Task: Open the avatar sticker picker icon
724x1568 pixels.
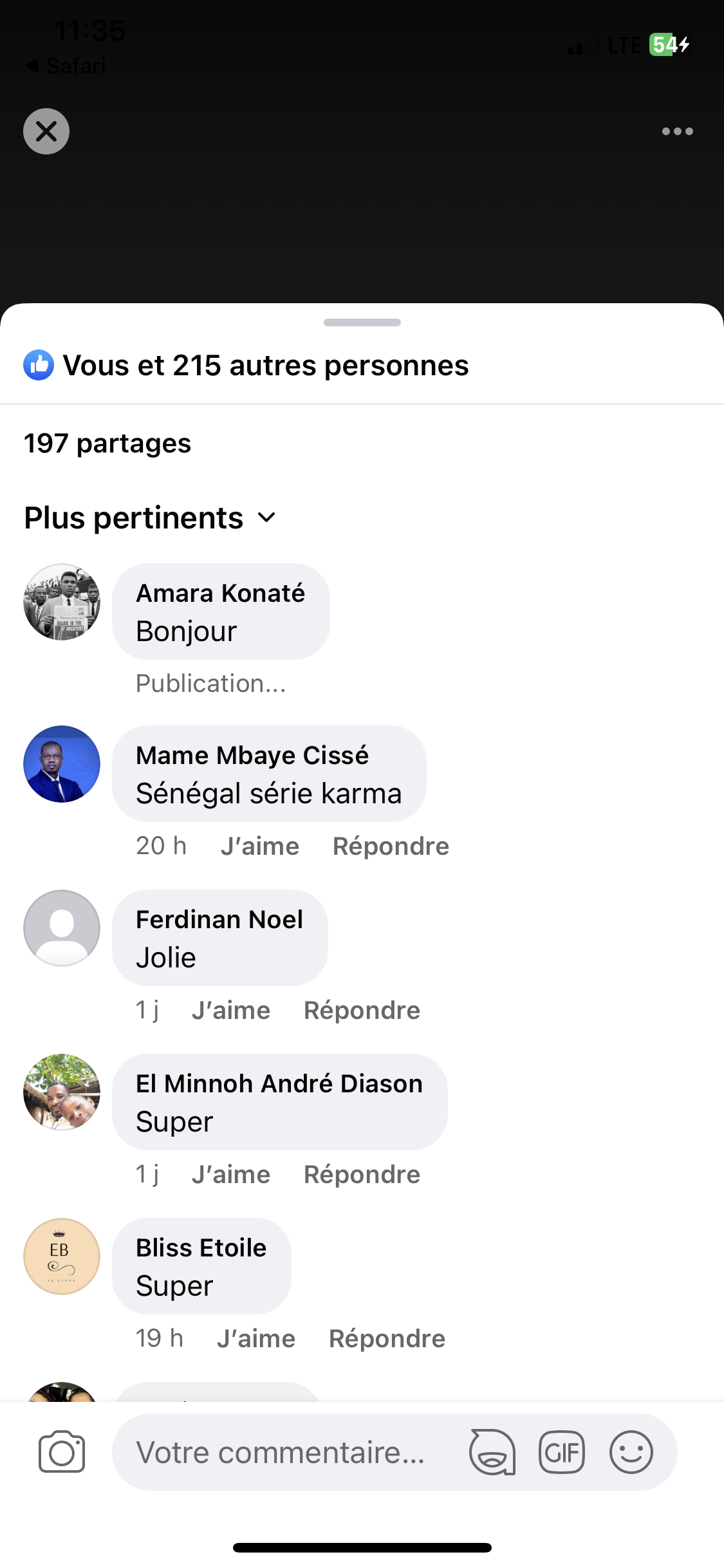Action: point(492,1452)
